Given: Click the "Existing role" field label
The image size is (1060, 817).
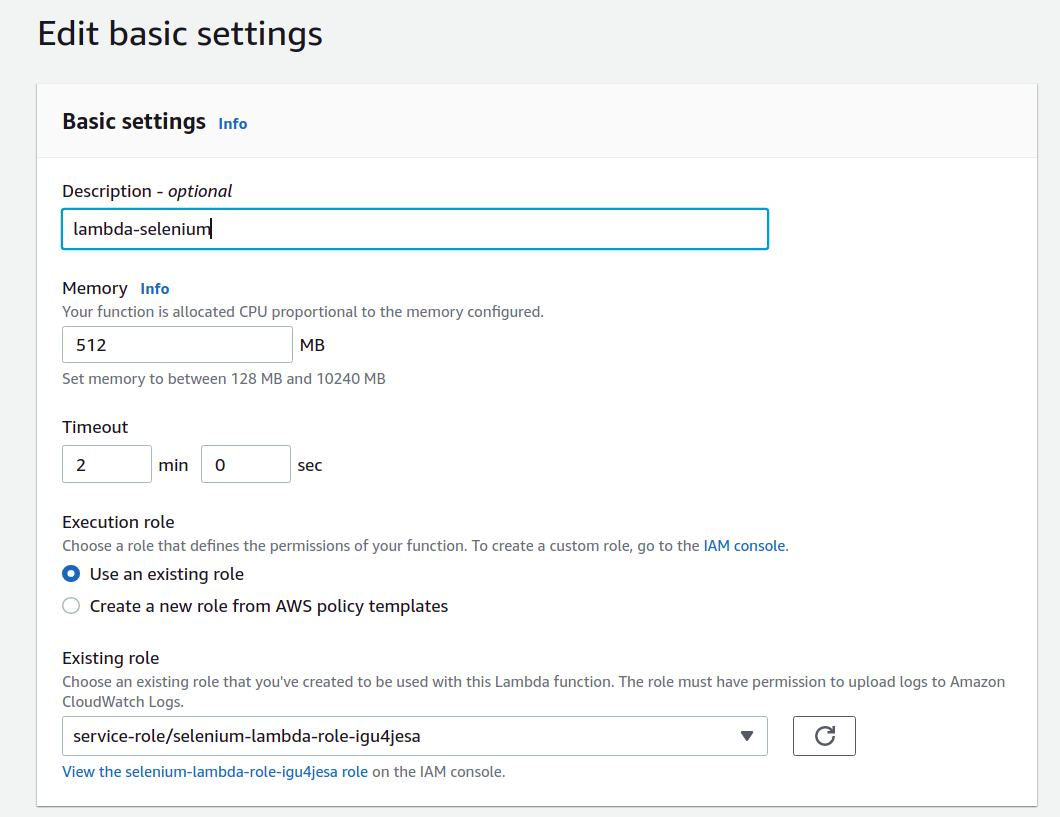Looking at the screenshot, I should (x=110, y=658).
